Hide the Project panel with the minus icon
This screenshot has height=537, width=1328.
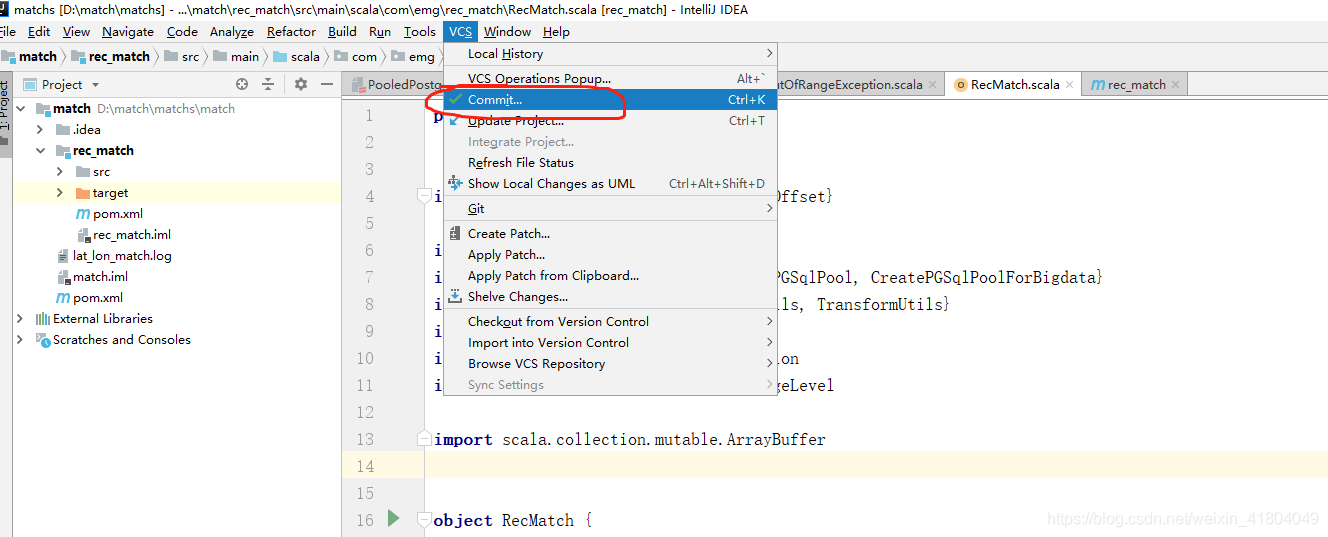click(x=326, y=85)
